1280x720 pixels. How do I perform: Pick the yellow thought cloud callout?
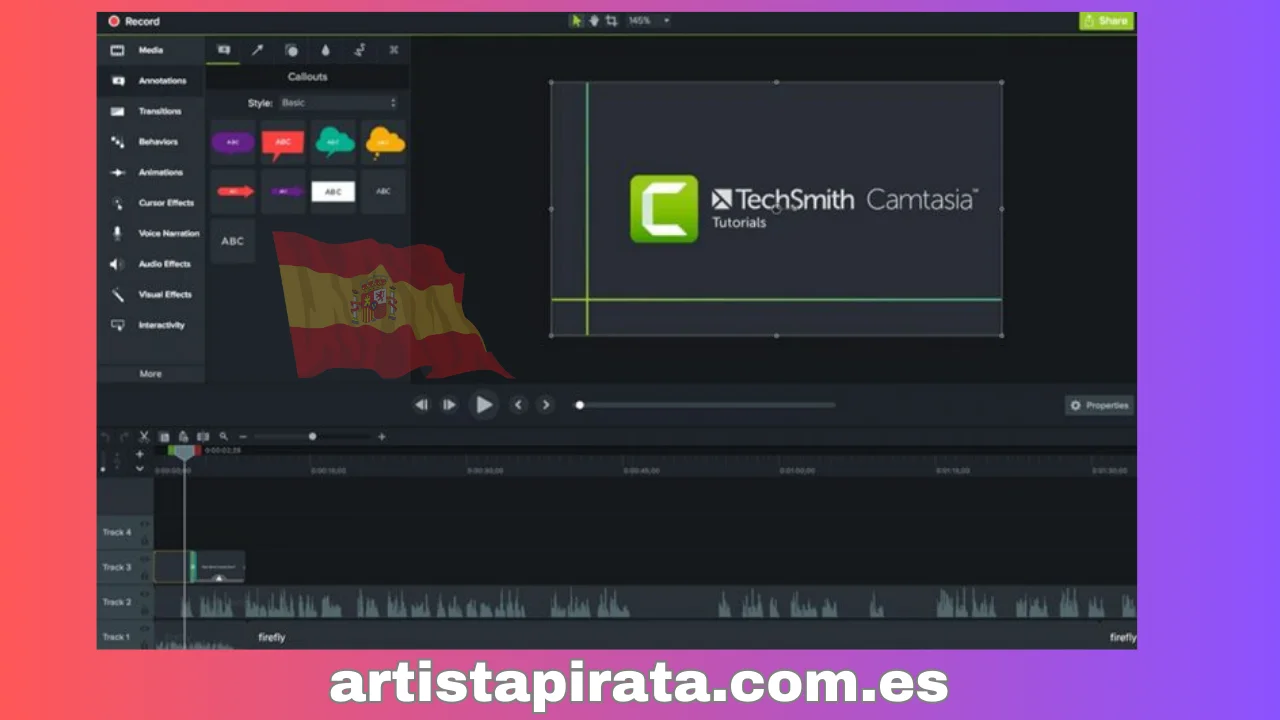tap(384, 142)
